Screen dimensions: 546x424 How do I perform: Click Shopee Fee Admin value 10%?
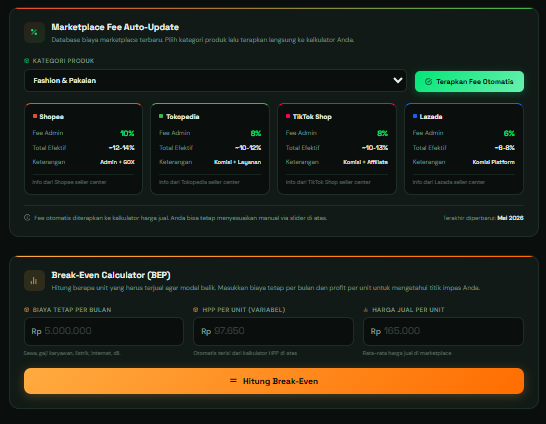[x=127, y=133]
